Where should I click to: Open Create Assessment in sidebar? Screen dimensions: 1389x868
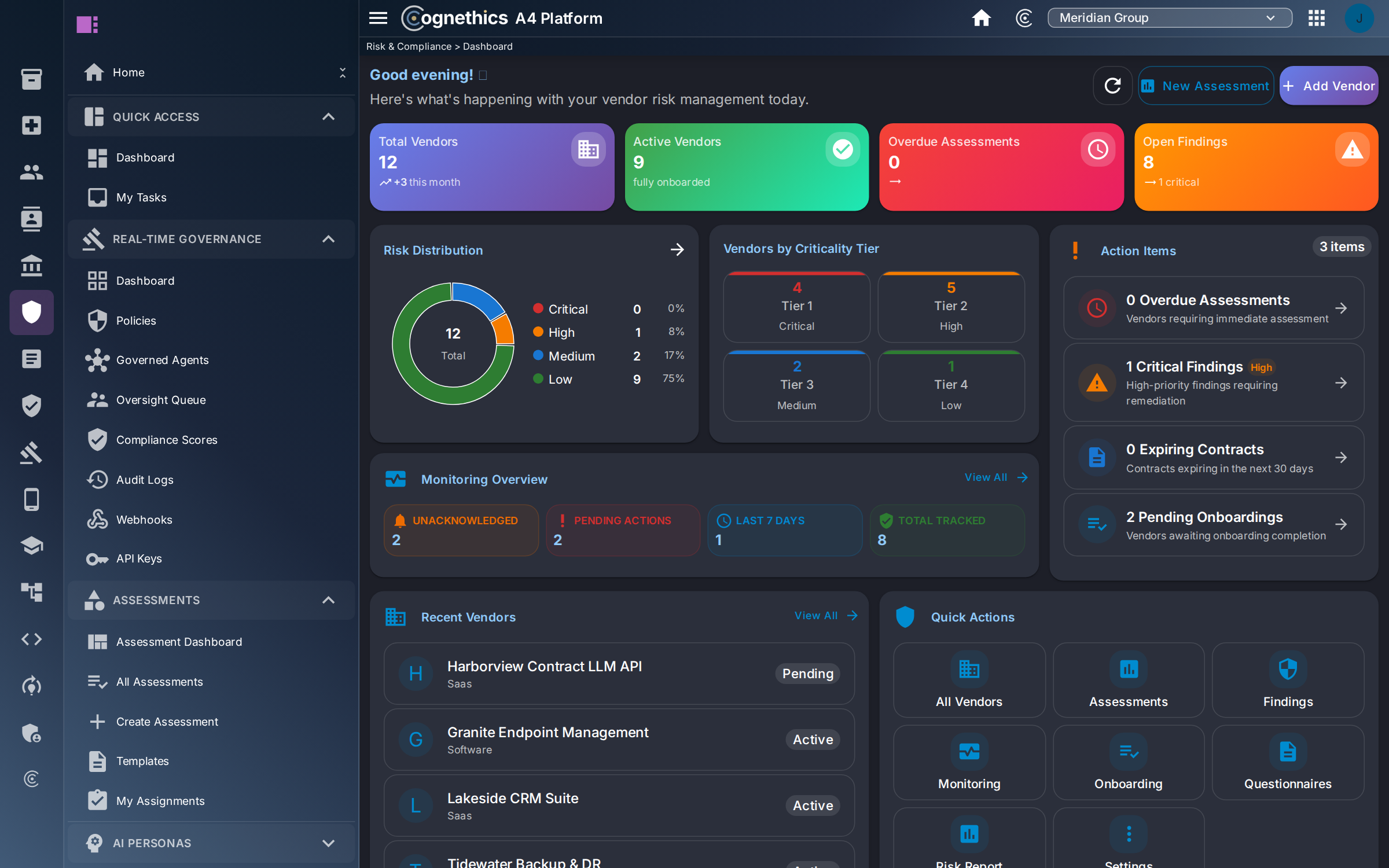(x=211, y=722)
